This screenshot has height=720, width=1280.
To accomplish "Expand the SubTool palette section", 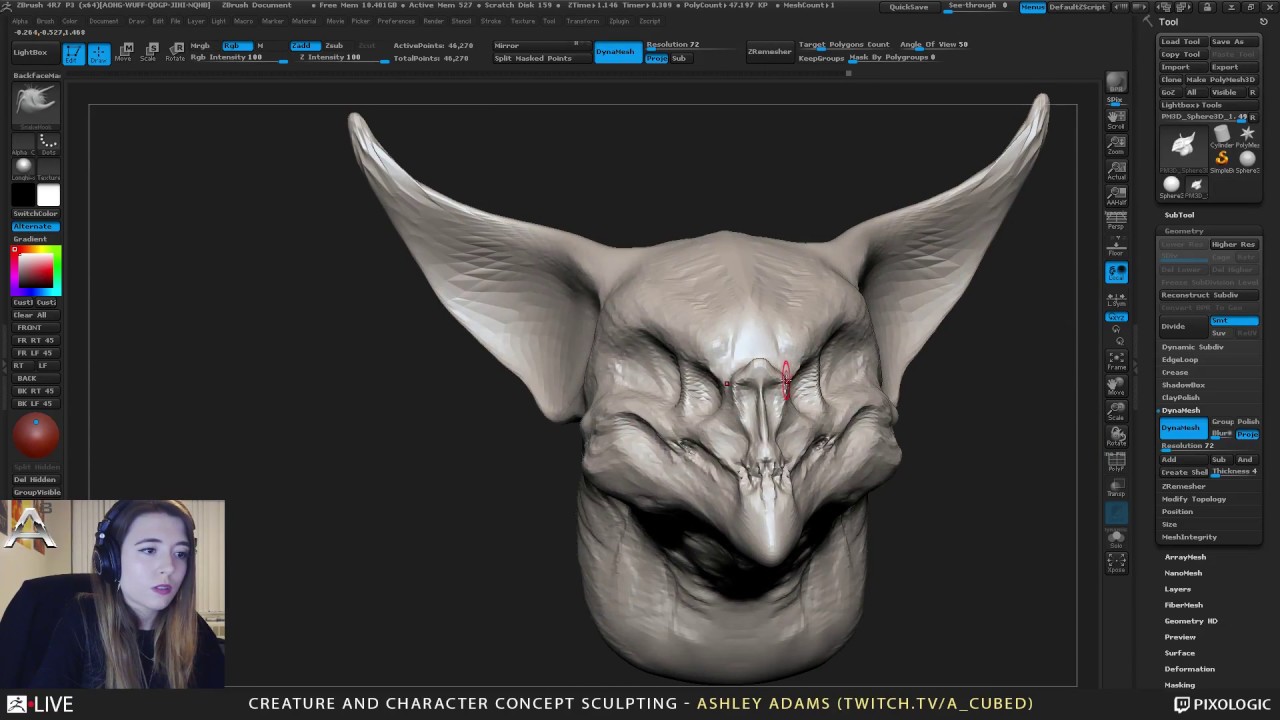I will 1179,215.
